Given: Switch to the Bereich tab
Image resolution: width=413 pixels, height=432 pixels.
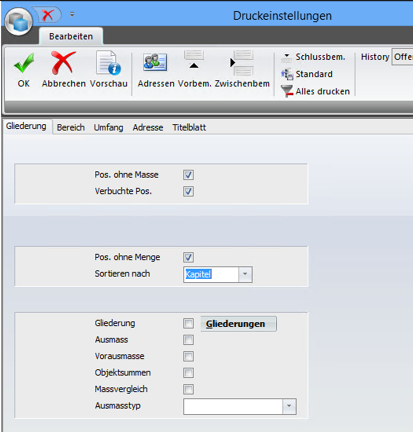Looking at the screenshot, I should [71, 128].
